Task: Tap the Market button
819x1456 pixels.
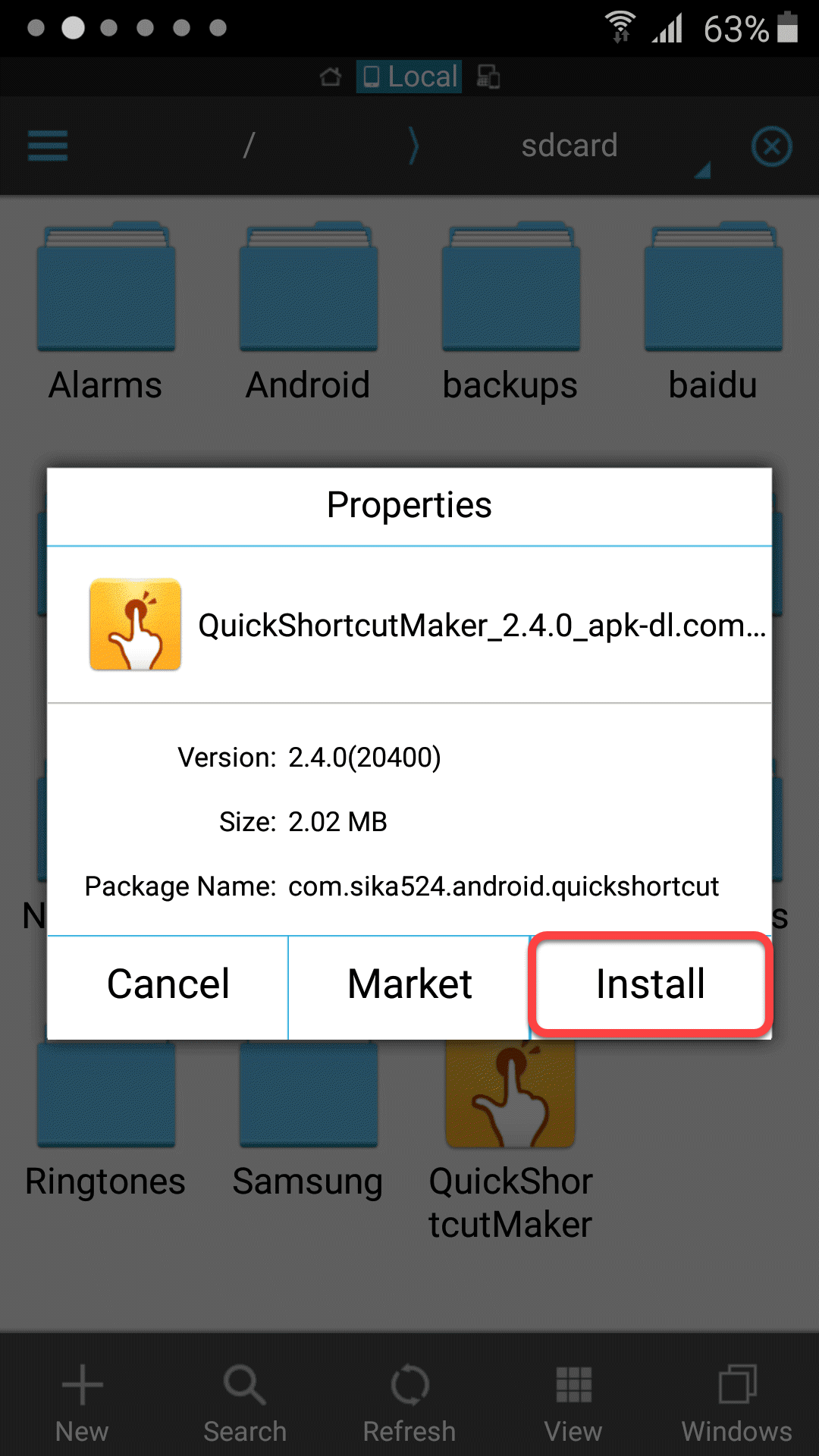Action: (409, 986)
